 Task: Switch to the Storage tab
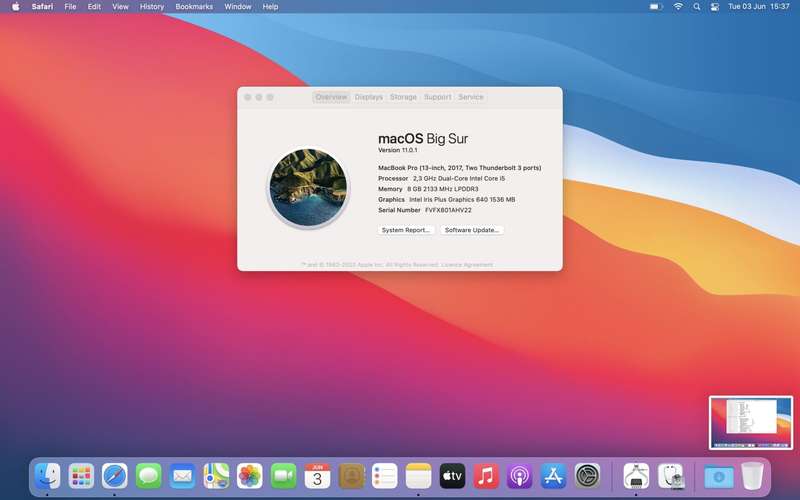click(403, 97)
